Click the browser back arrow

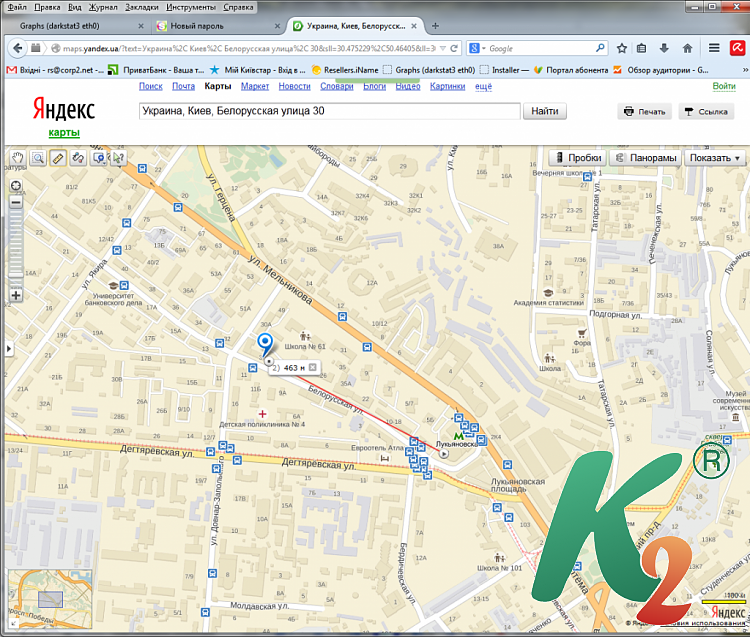pyautogui.click(x=18, y=48)
